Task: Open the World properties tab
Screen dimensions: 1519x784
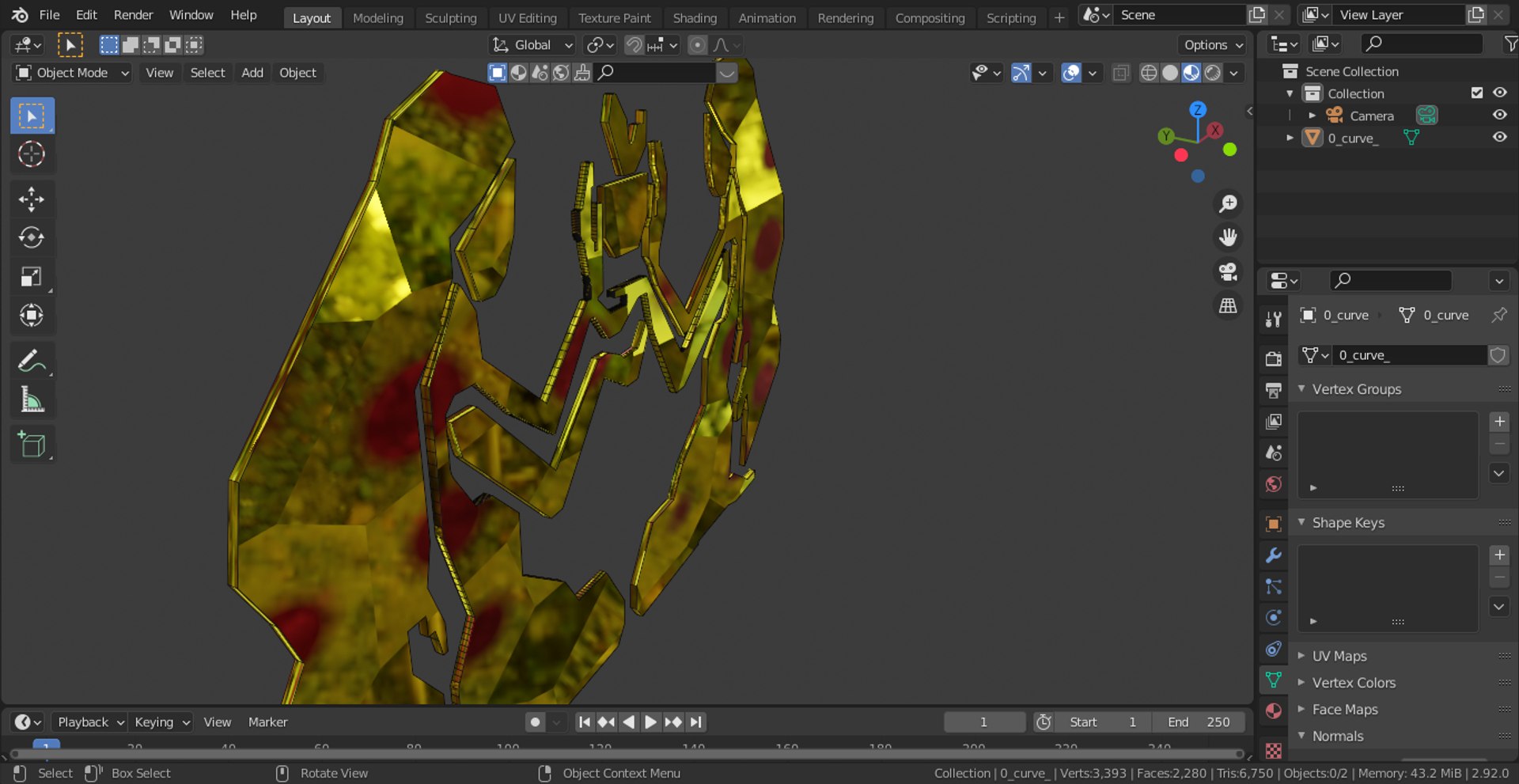Action: tap(1273, 484)
